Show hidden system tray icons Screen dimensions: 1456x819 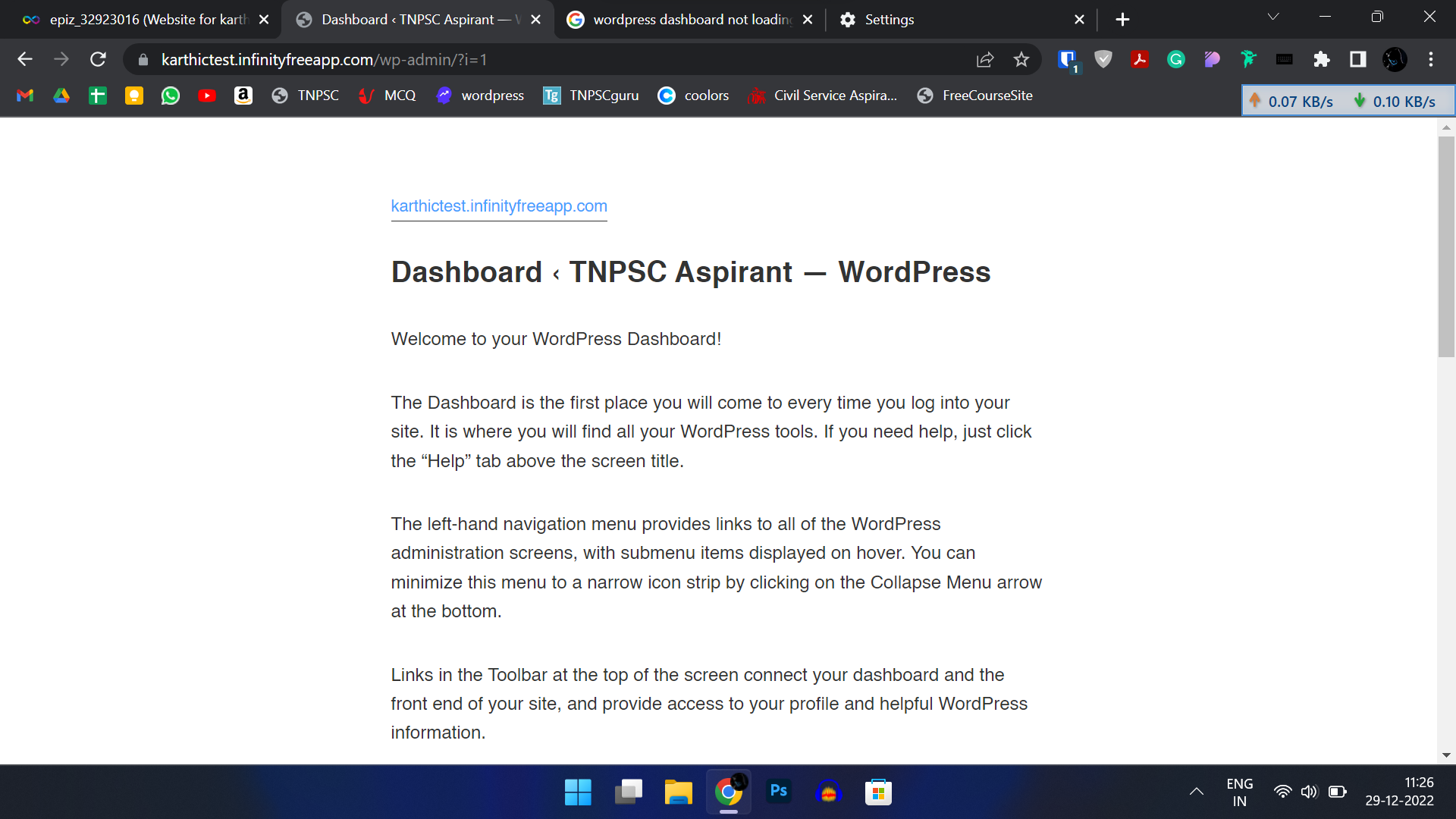pyautogui.click(x=1197, y=792)
